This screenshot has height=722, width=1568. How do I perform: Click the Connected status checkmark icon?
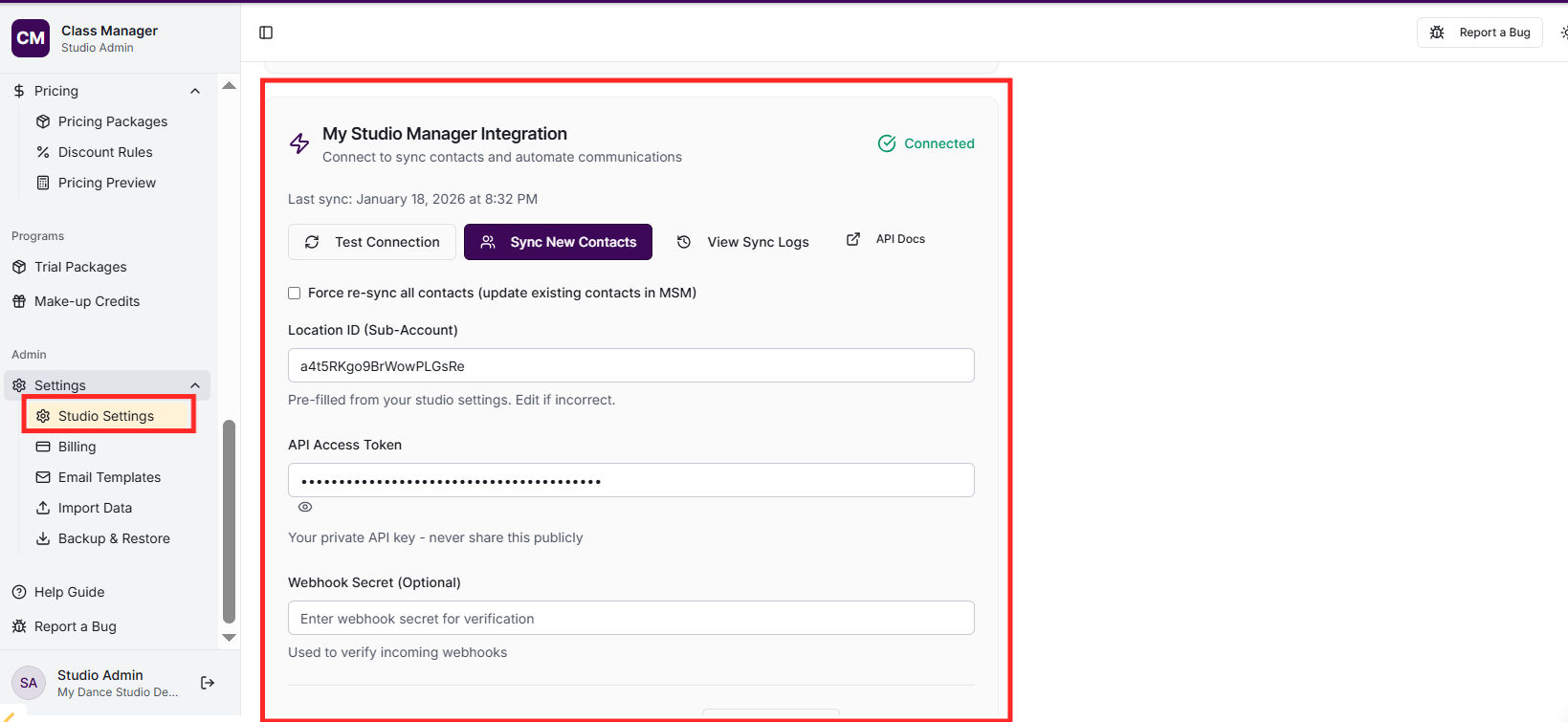tap(887, 143)
